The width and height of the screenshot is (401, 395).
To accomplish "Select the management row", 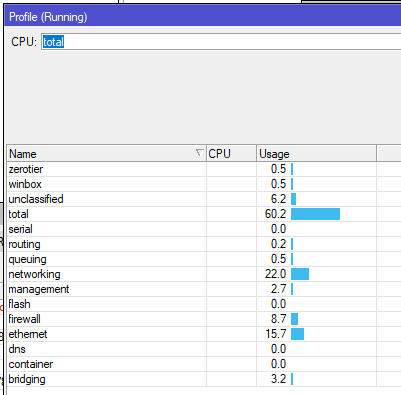I will tap(204, 289).
